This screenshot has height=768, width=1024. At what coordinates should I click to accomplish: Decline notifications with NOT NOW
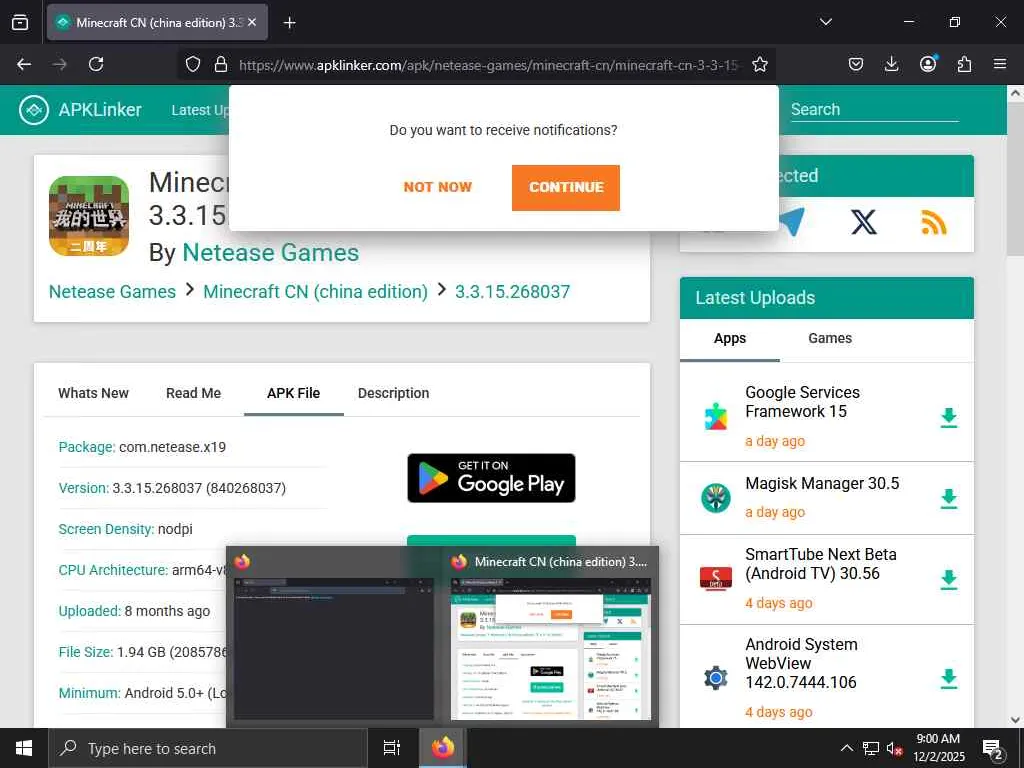click(438, 187)
